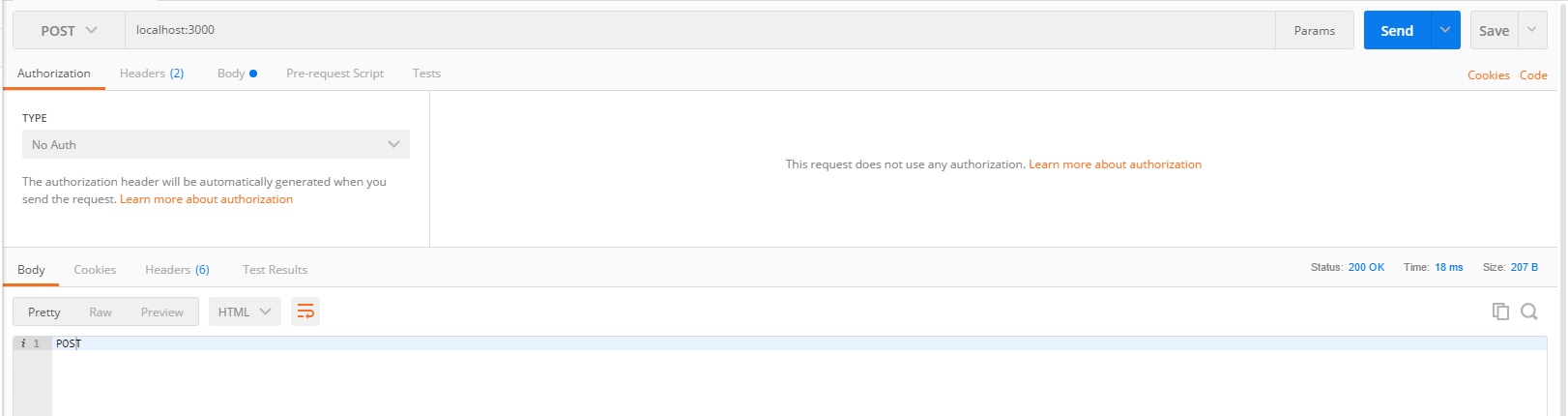Screen dimensions: 1568x416
Task: Switch to request Headers (2) tab
Action: pyautogui.click(x=152, y=74)
